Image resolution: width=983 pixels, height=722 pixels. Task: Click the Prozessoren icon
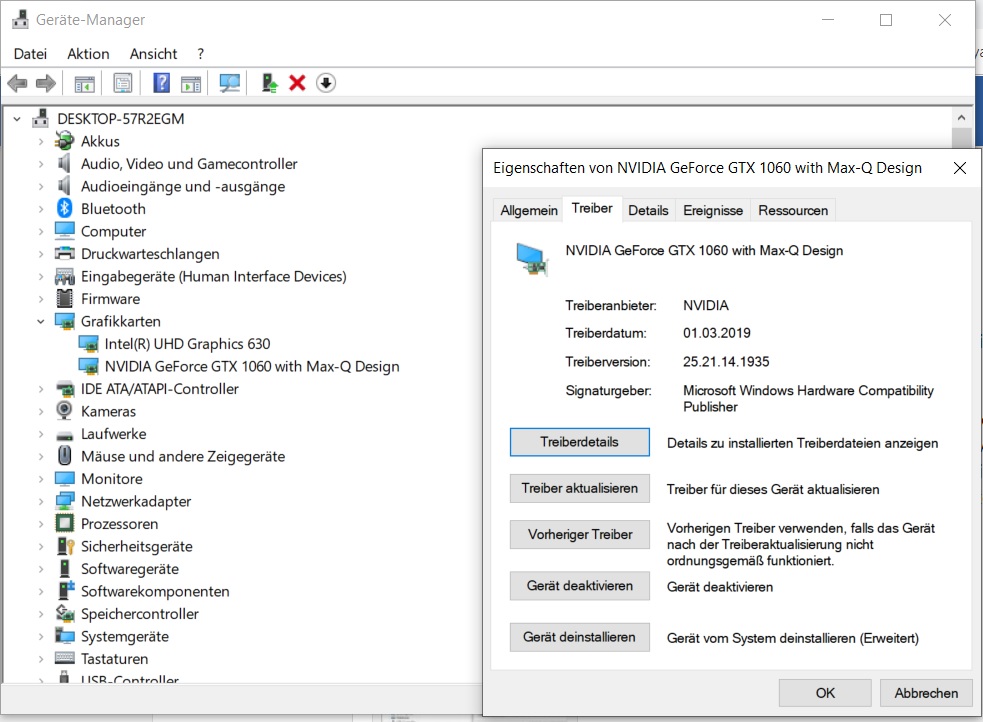click(65, 523)
